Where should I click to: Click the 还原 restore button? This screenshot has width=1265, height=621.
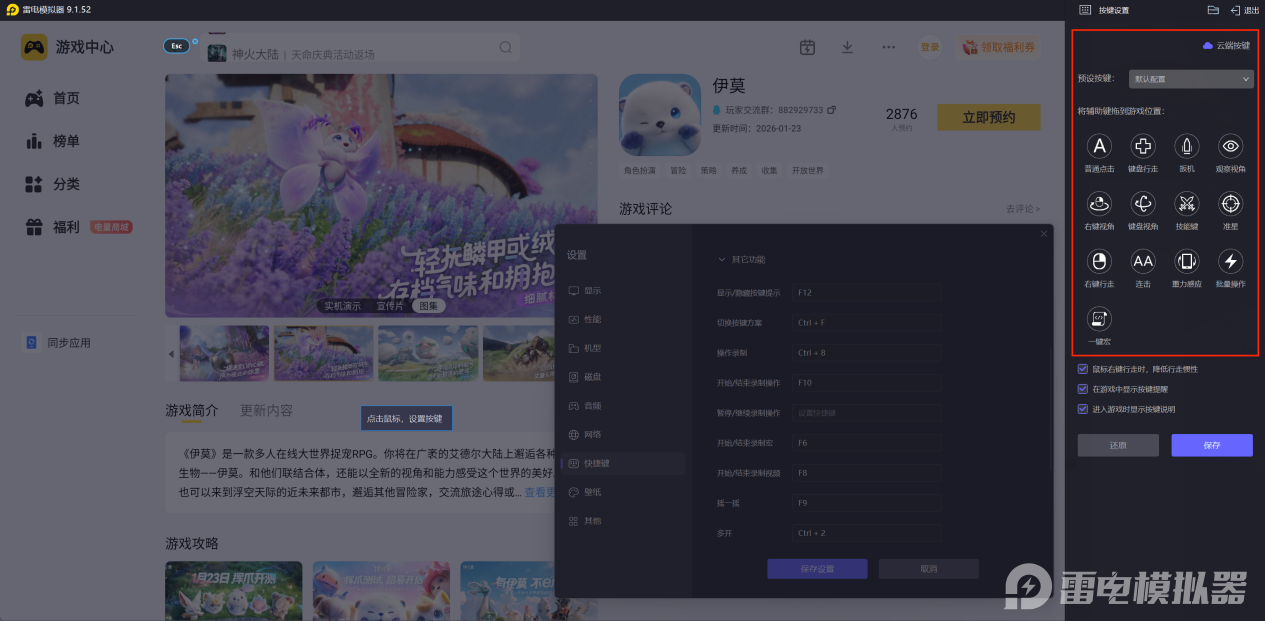[1118, 445]
